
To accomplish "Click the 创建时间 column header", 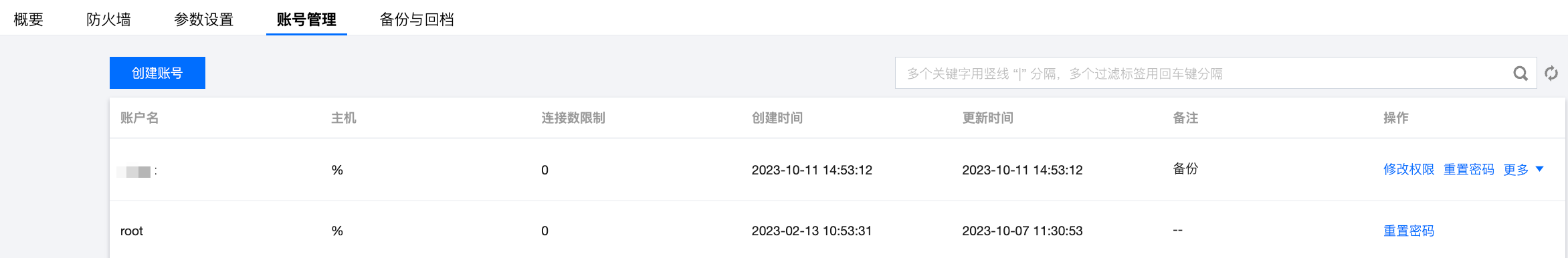I will [777, 118].
